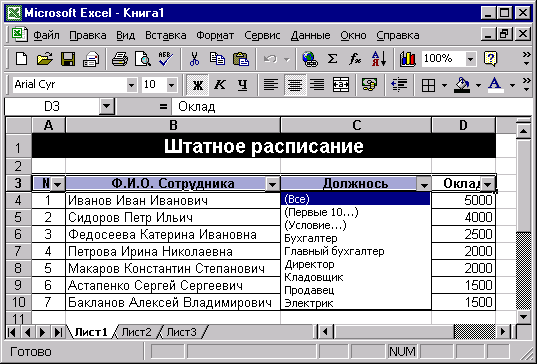Toggle bold Ж formatting
This screenshot has width=537, height=364.
[x=198, y=85]
